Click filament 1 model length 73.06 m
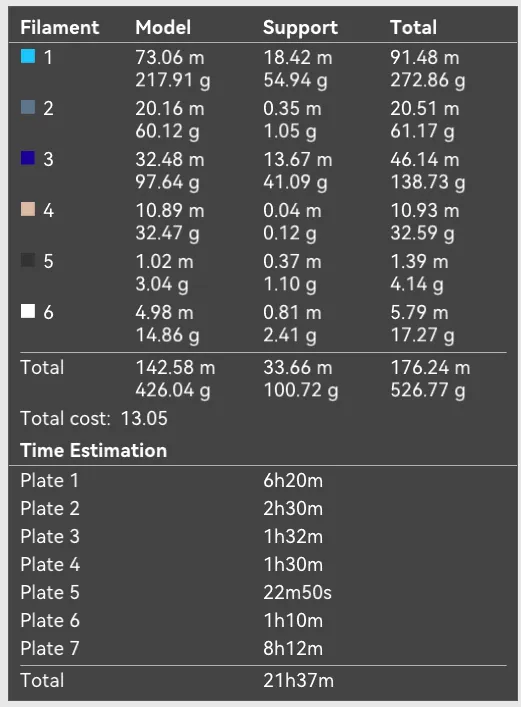 (170, 58)
